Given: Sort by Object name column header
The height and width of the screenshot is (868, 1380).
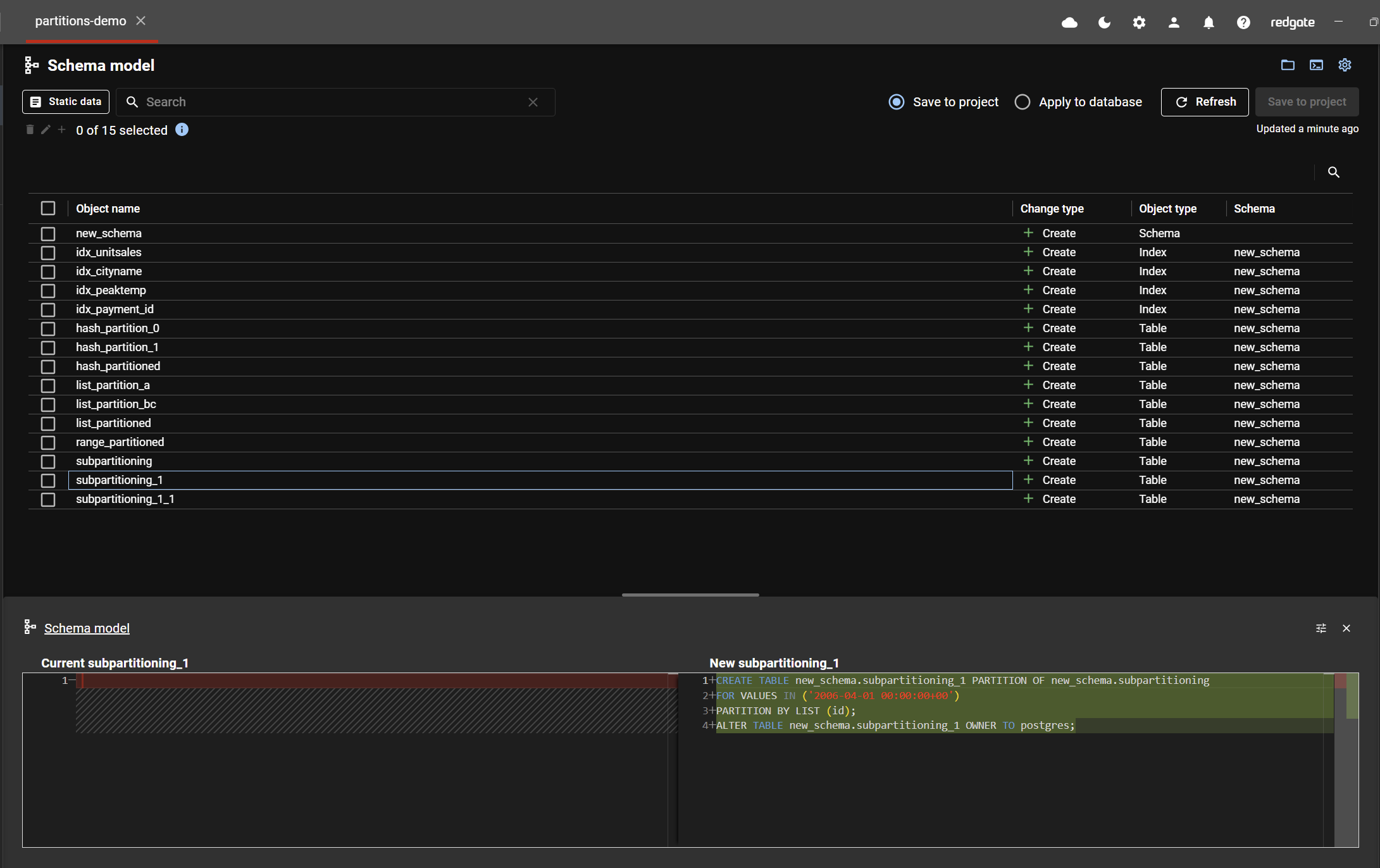Looking at the screenshot, I should [x=108, y=208].
